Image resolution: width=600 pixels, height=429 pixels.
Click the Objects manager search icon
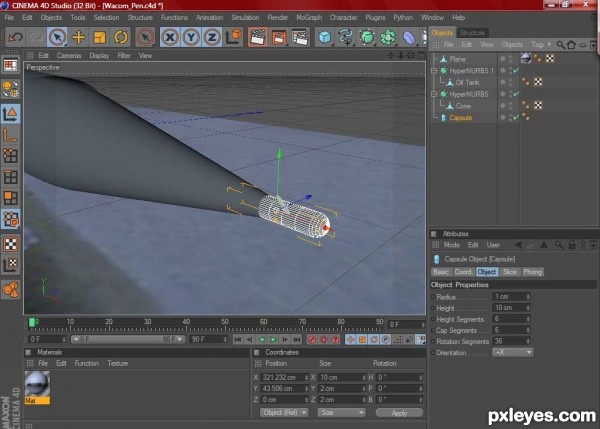560,45
